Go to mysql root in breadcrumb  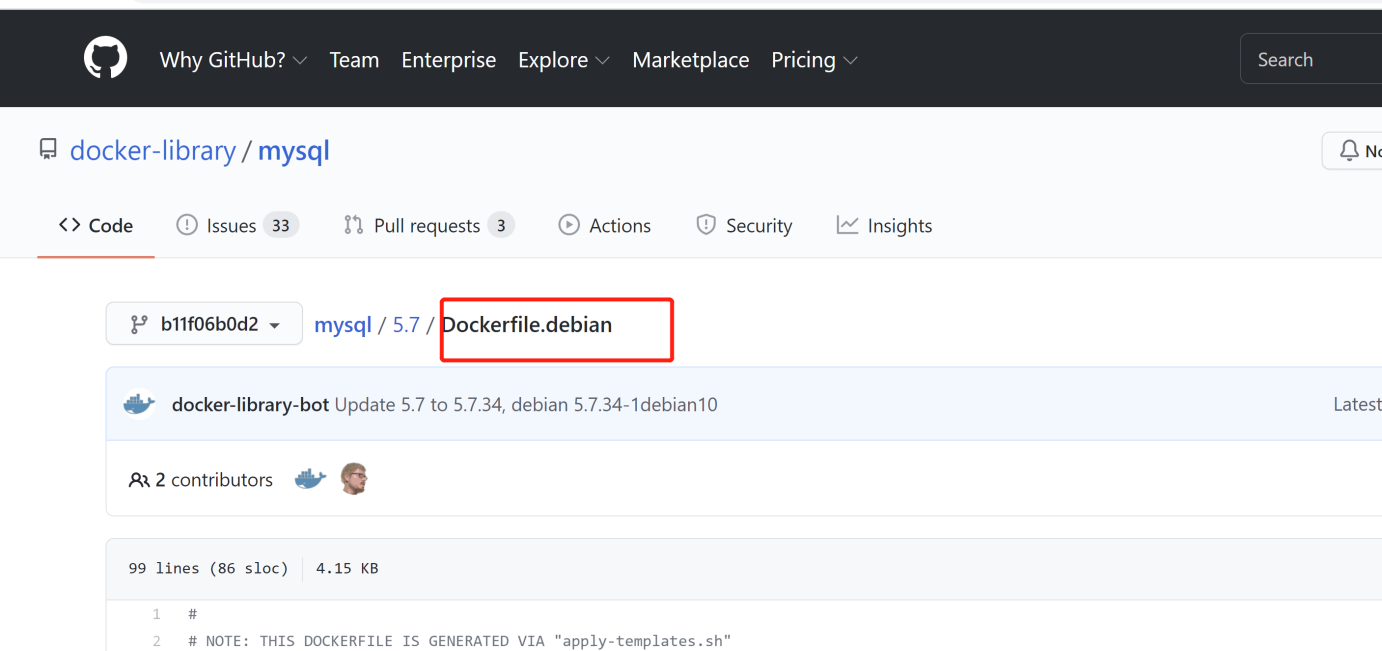(x=343, y=325)
